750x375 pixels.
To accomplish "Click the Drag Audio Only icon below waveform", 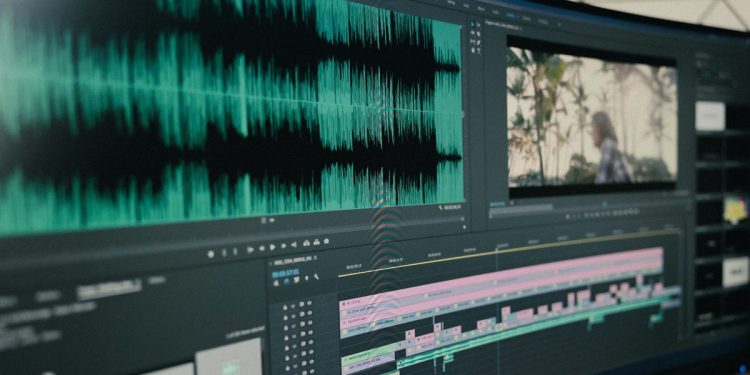I will [x=272, y=221].
